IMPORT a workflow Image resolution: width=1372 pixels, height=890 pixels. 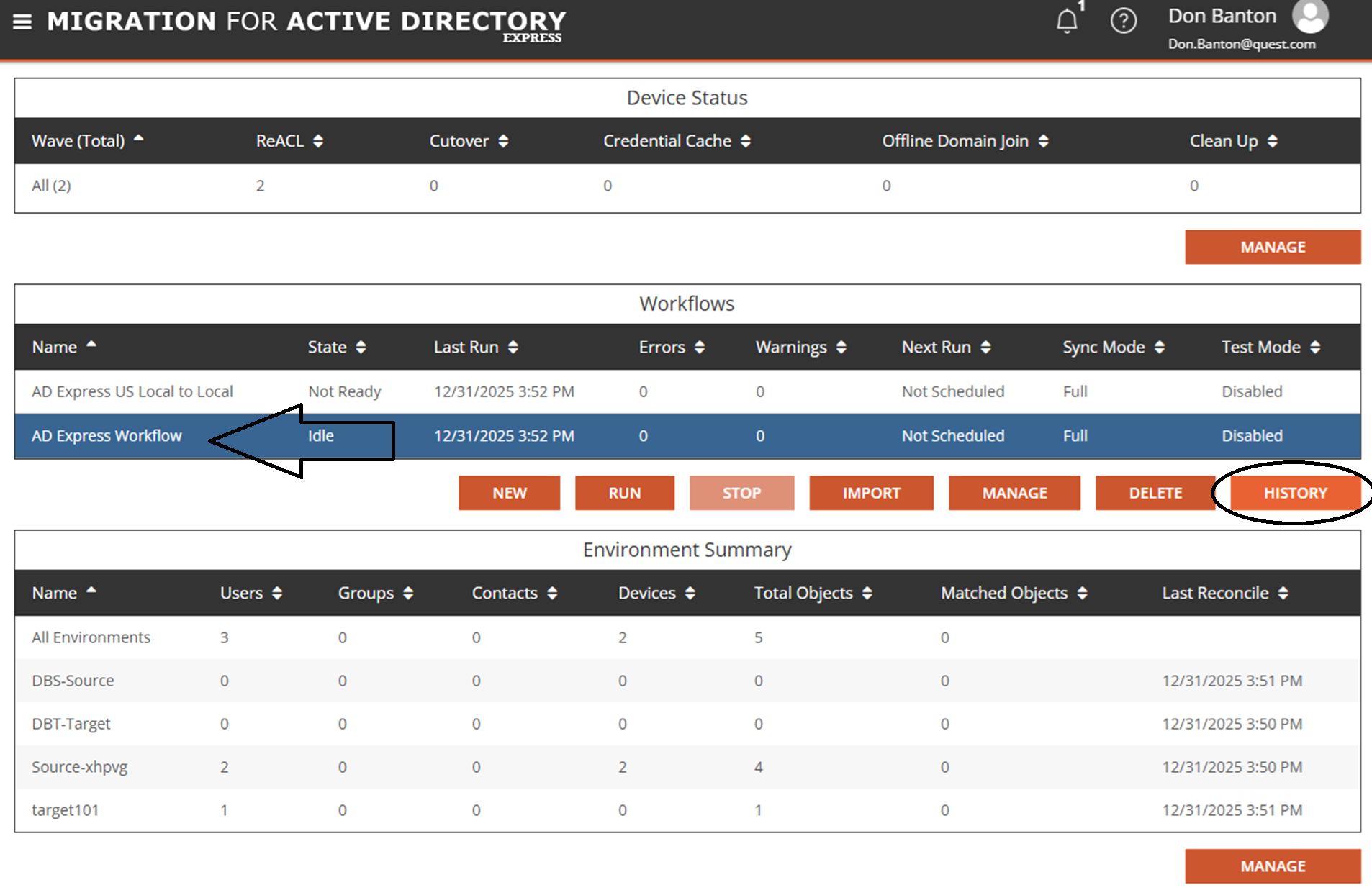tap(871, 493)
